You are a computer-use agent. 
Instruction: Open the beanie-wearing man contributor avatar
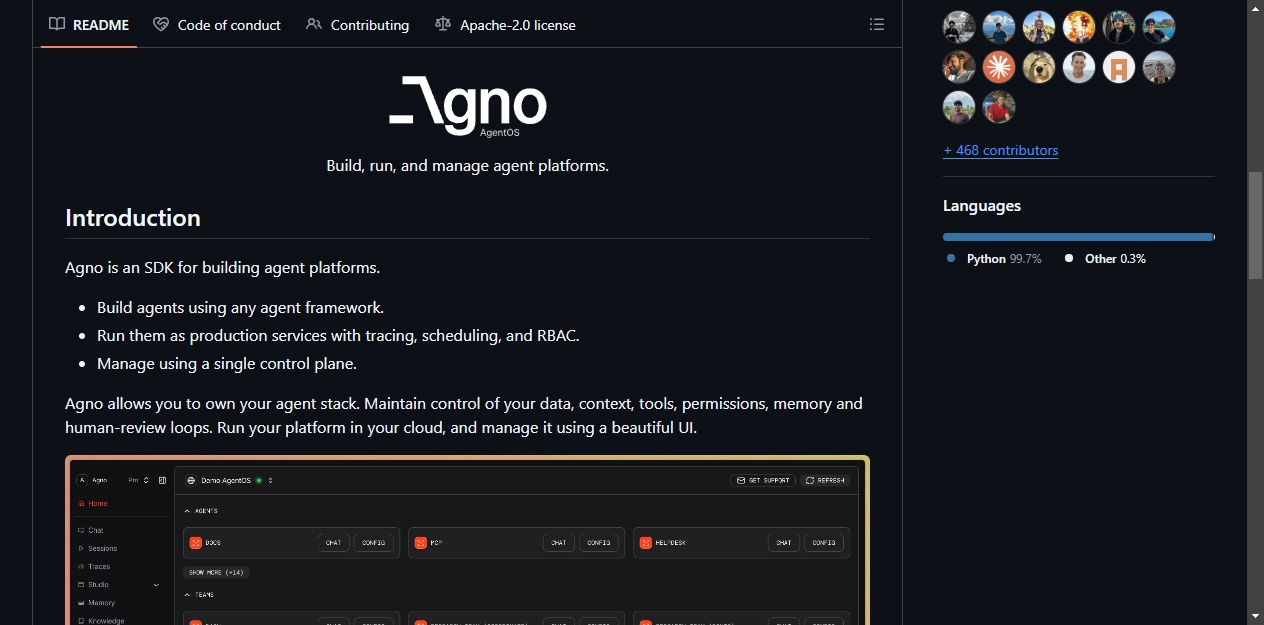(x=1119, y=27)
